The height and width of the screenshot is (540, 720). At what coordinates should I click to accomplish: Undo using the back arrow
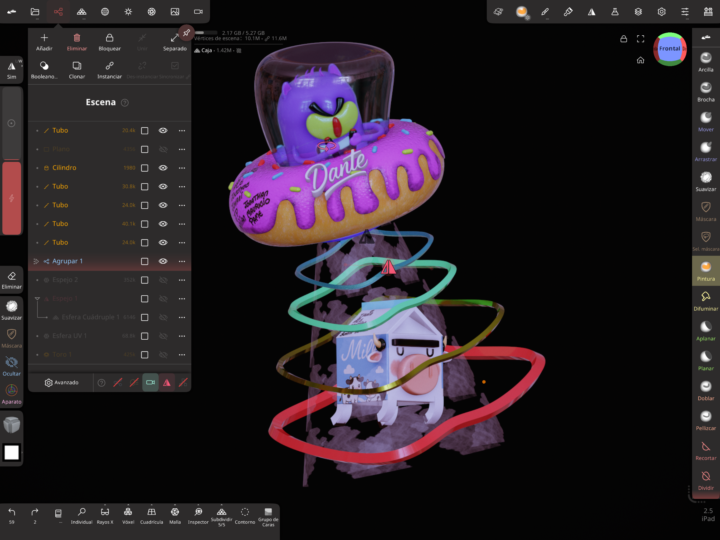11,515
